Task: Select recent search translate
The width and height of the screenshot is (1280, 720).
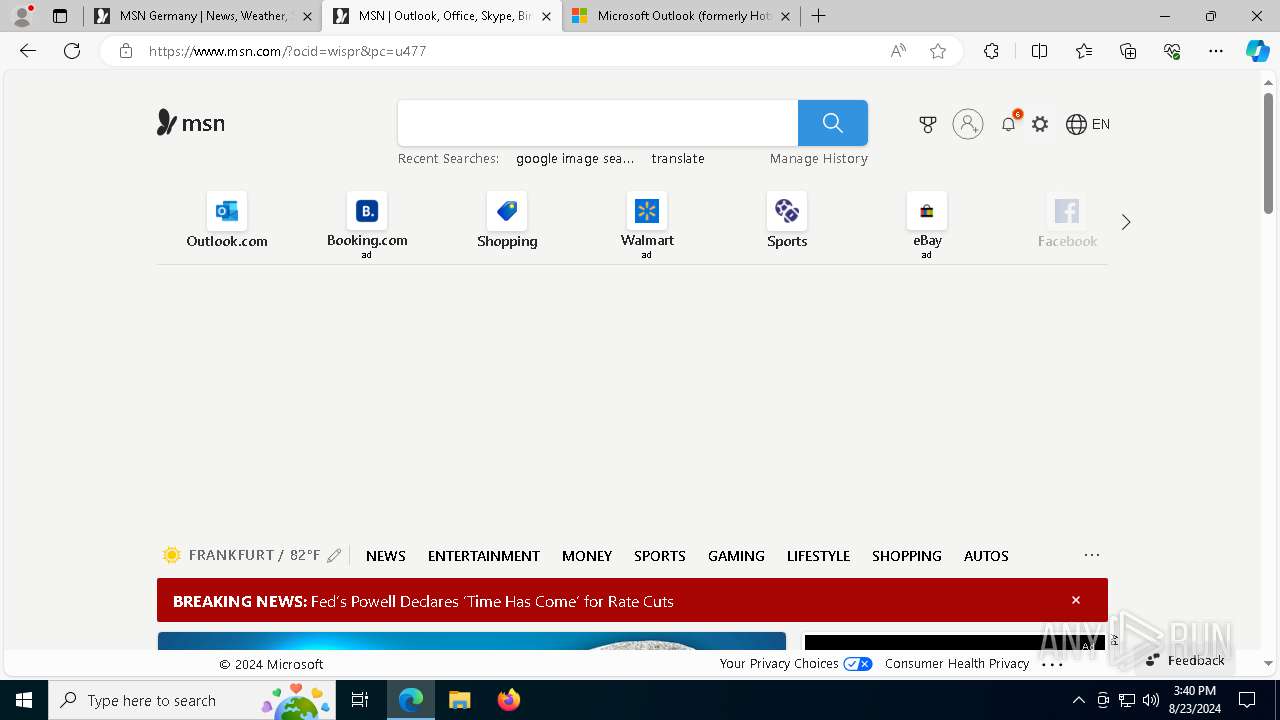Action: point(678,158)
